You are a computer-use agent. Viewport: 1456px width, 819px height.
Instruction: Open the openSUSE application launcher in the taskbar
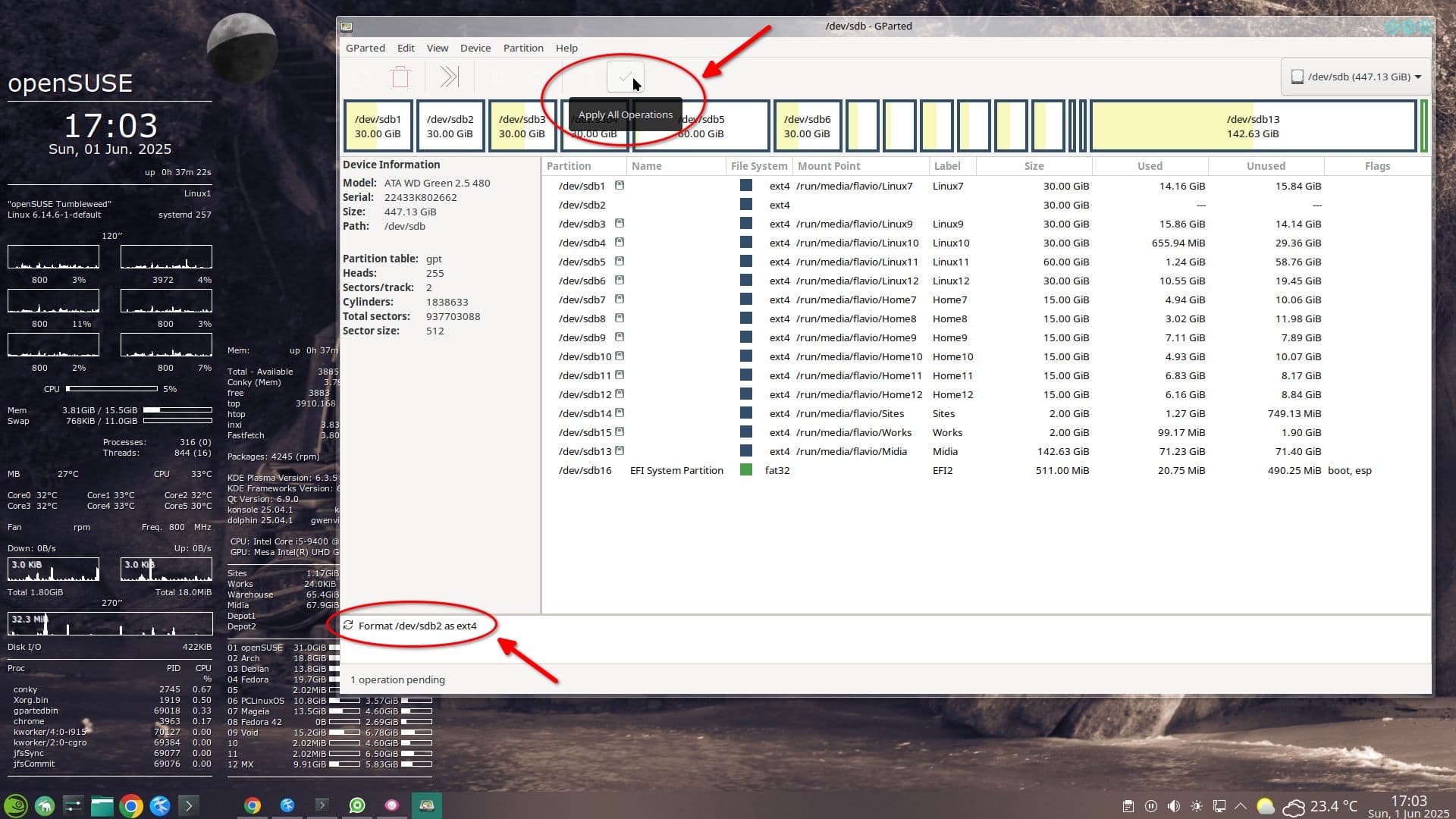tap(16, 805)
